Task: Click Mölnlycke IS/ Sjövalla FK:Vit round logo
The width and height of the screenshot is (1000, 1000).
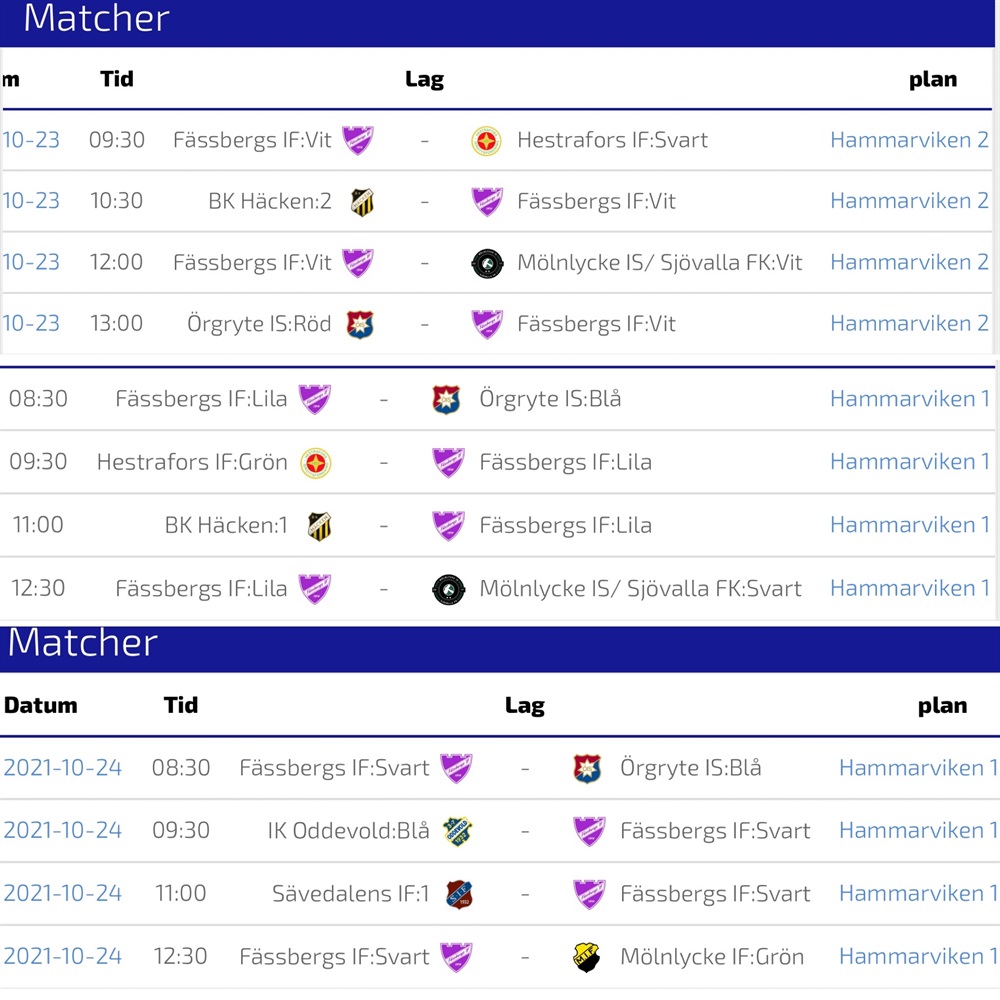Action: 487,263
